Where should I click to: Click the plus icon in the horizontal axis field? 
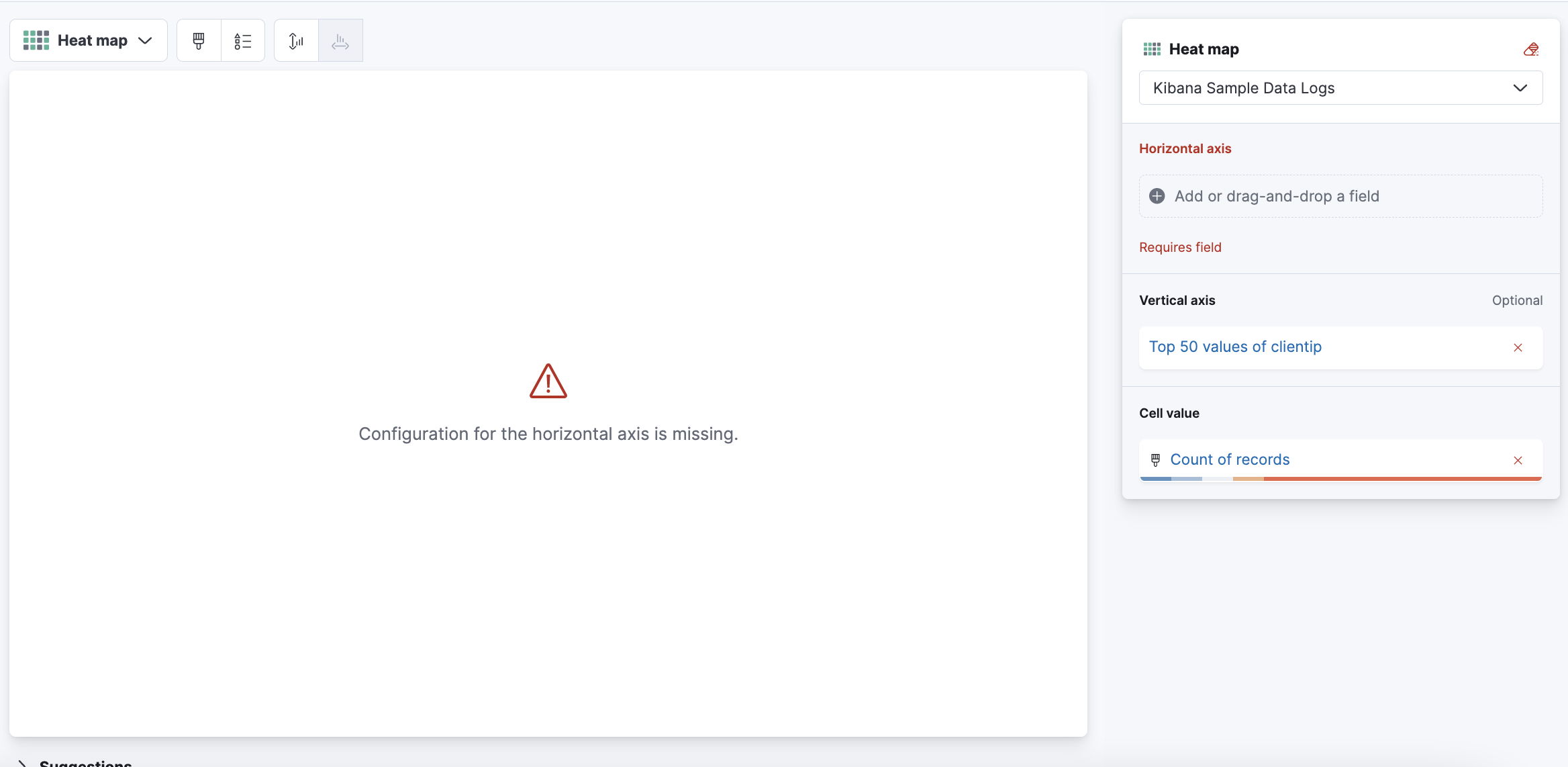[1157, 196]
